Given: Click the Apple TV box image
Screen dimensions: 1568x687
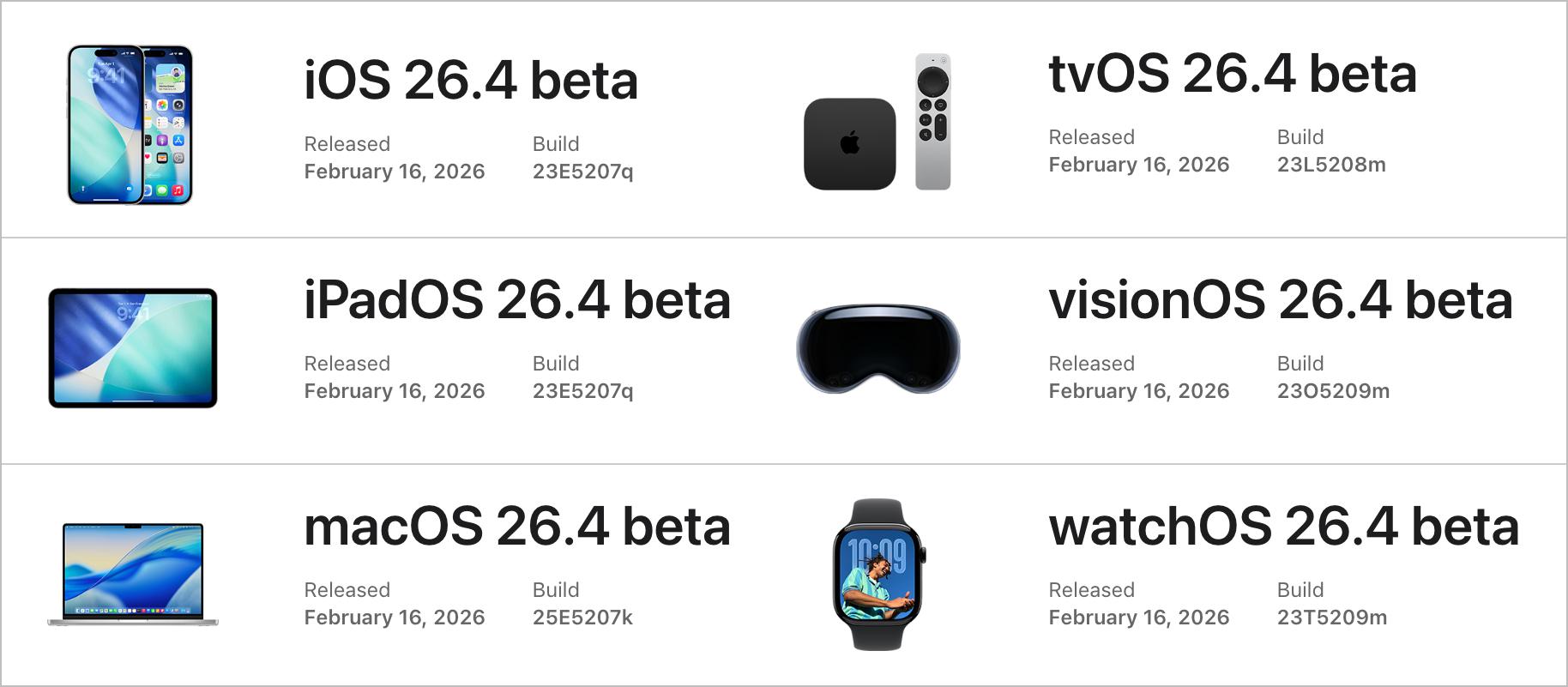Looking at the screenshot, I should [849, 144].
